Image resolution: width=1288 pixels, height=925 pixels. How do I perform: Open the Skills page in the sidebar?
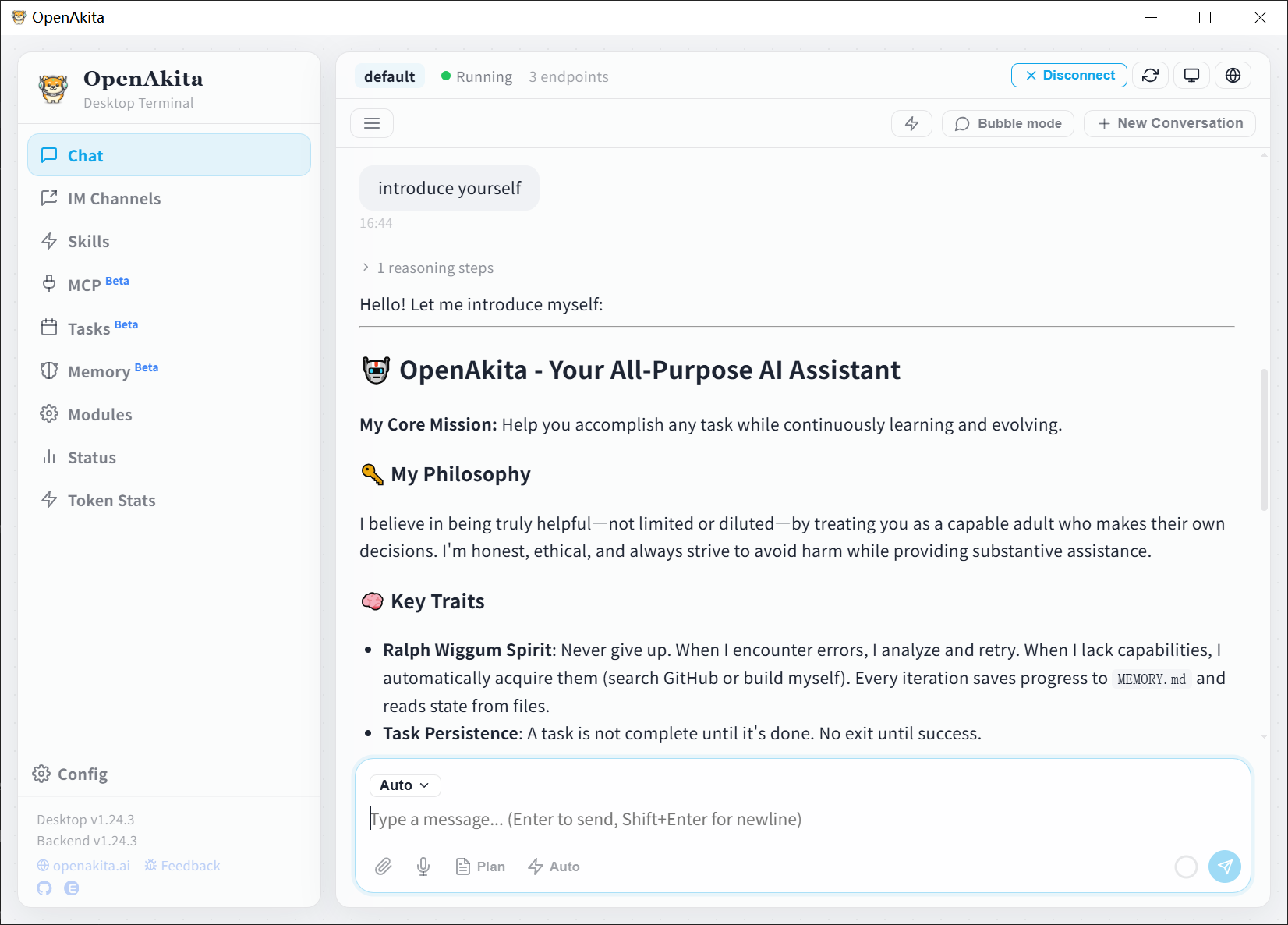tap(88, 242)
